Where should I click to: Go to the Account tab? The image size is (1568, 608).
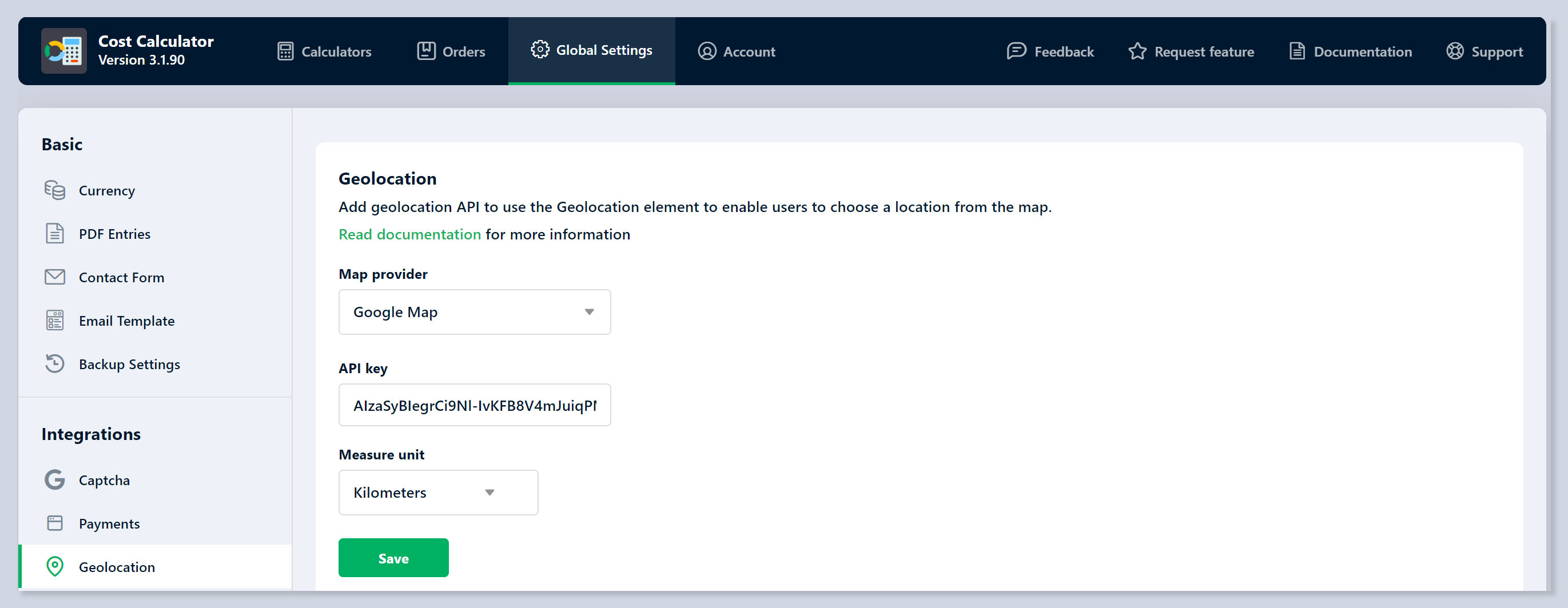coord(737,51)
